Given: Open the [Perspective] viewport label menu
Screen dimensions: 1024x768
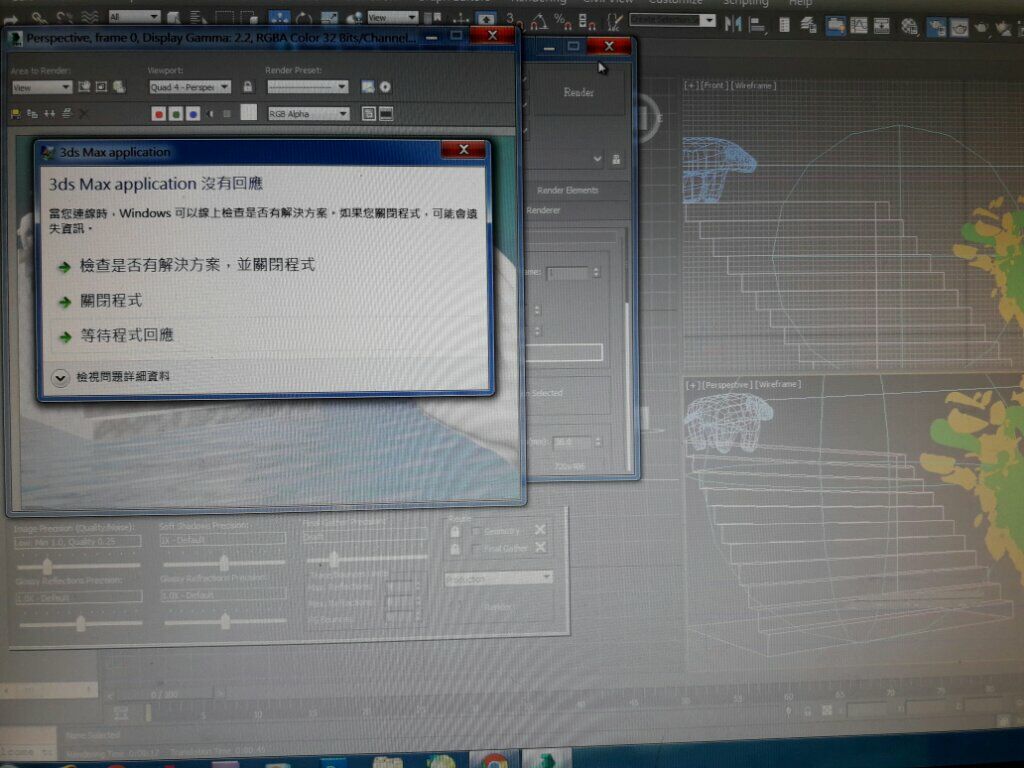Looking at the screenshot, I should (x=726, y=385).
